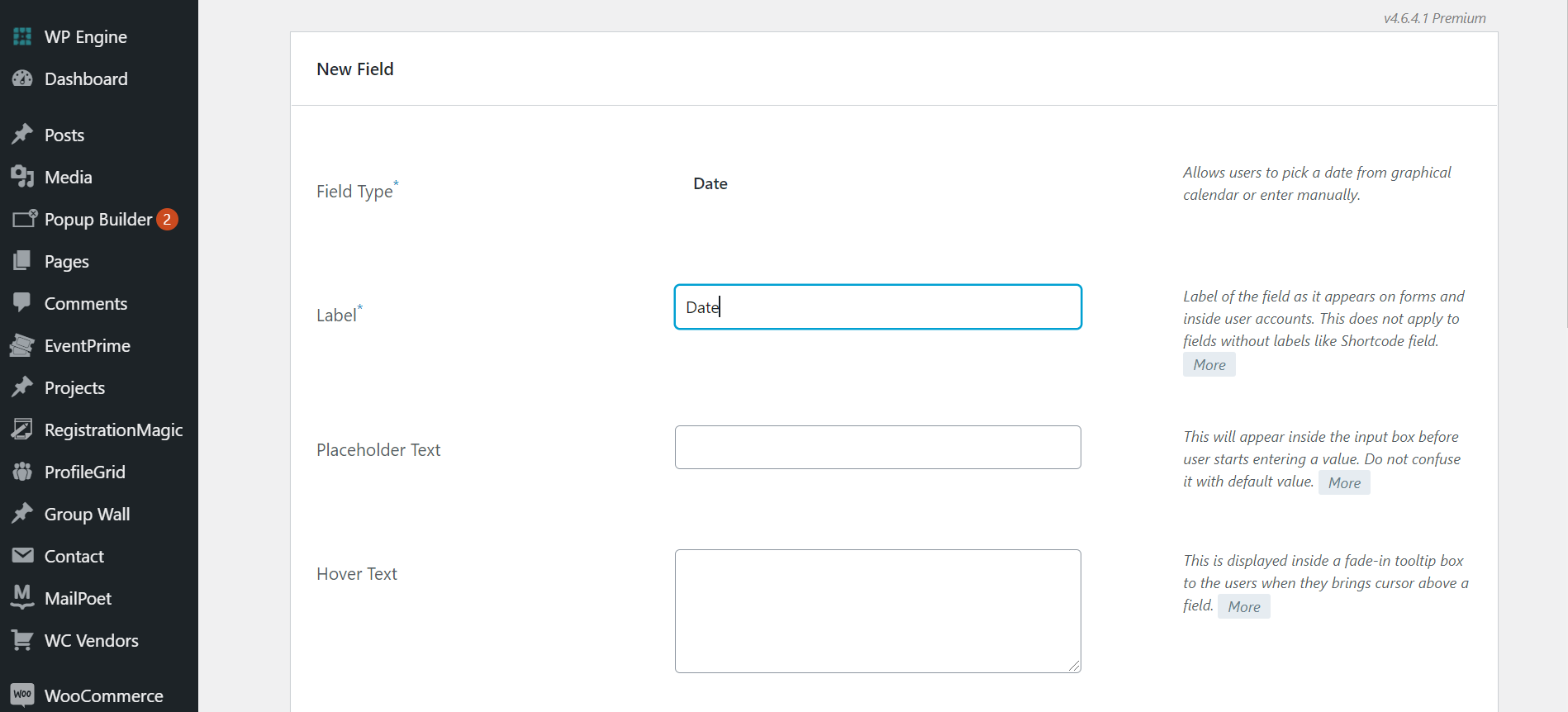The width and height of the screenshot is (1568, 712).
Task: Click the WP Engine sidebar icon
Action: (22, 37)
